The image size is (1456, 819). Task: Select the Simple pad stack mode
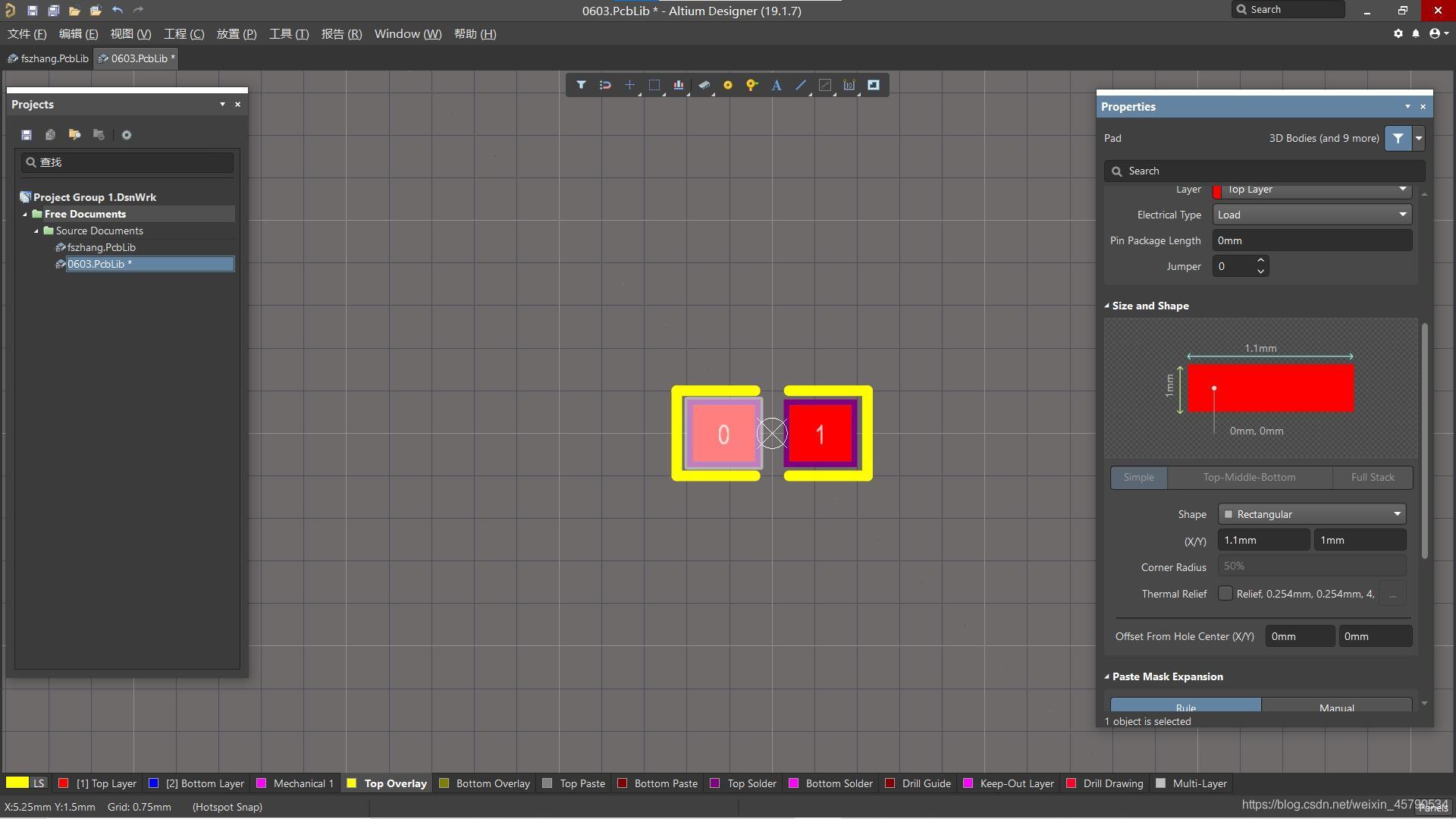1138,477
